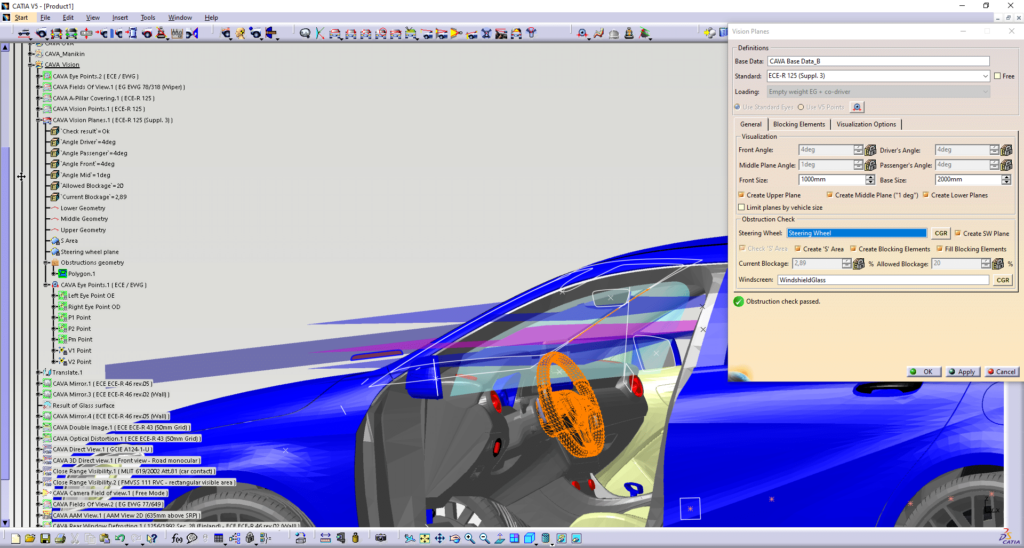Click the Print icon in bottom toolbar

[x=60, y=539]
